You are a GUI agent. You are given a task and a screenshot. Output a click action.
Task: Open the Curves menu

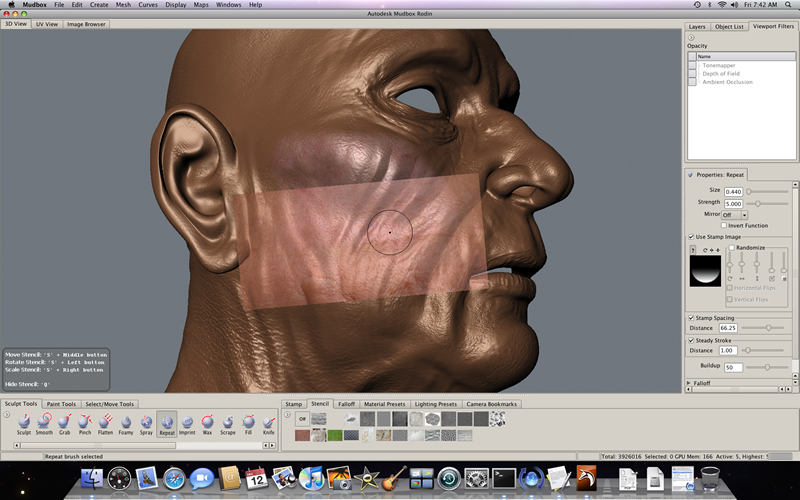tap(149, 5)
